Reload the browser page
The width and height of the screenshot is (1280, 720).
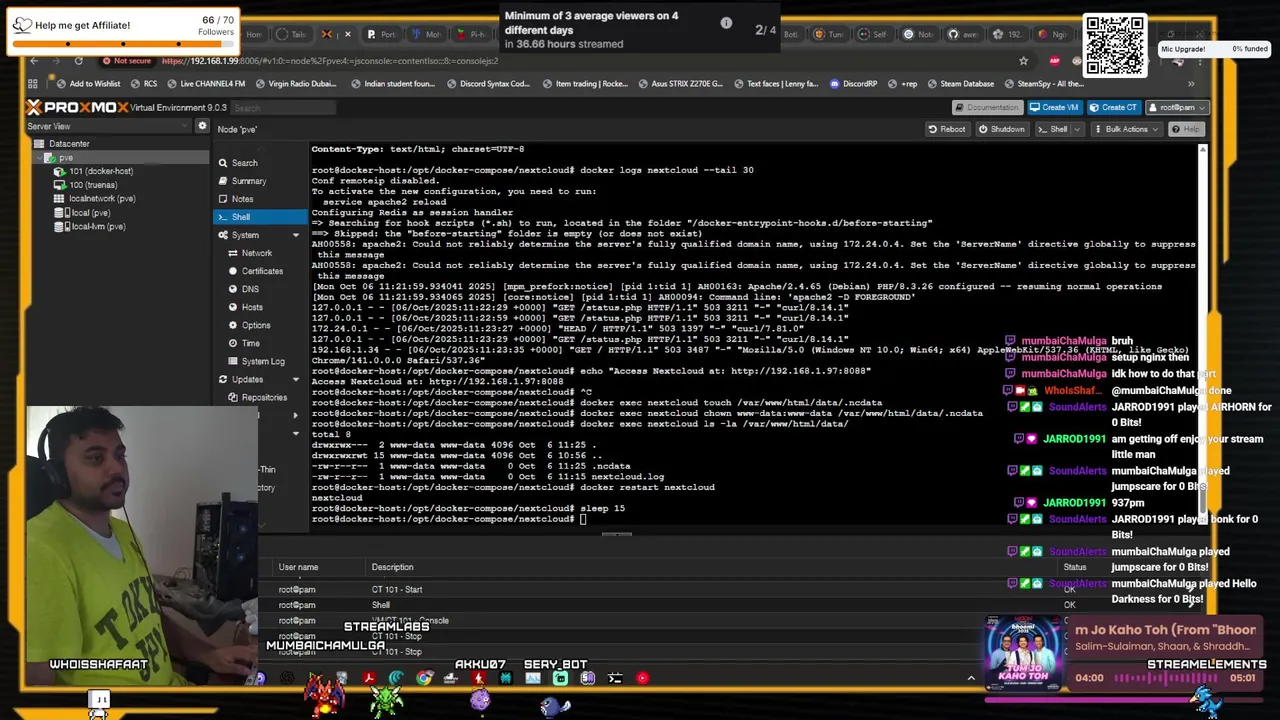[x=78, y=61]
